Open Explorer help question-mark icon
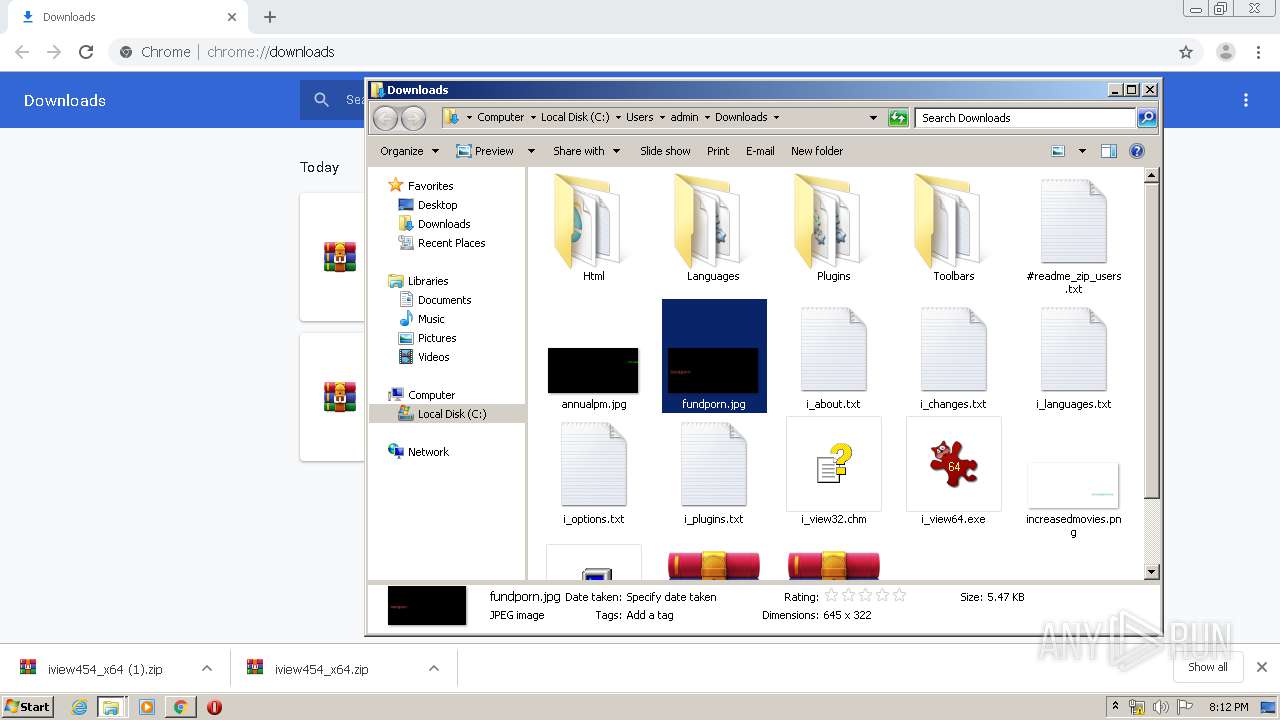This screenshot has width=1280, height=720. coord(1137,151)
